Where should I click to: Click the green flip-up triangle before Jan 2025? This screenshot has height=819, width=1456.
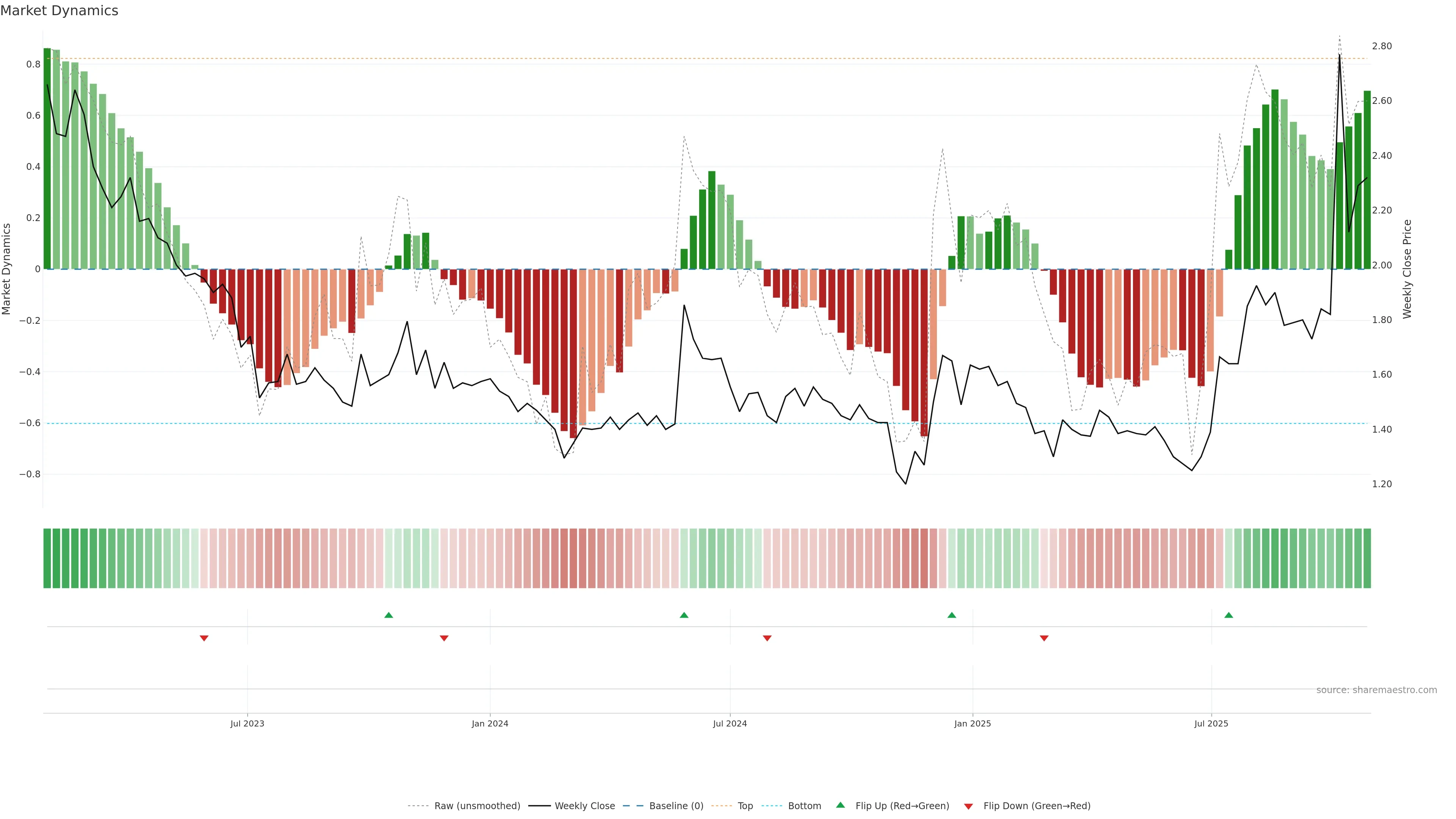click(952, 615)
